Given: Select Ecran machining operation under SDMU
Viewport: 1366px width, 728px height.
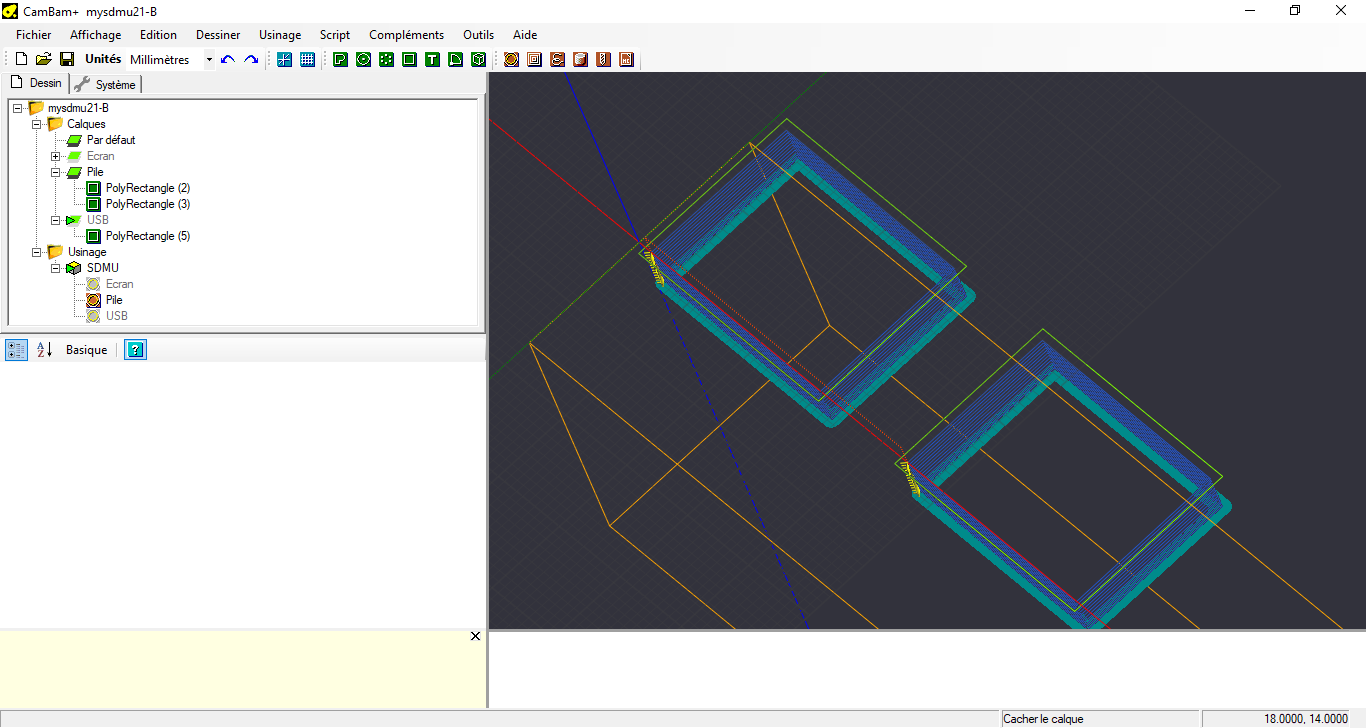Looking at the screenshot, I should (x=120, y=284).
